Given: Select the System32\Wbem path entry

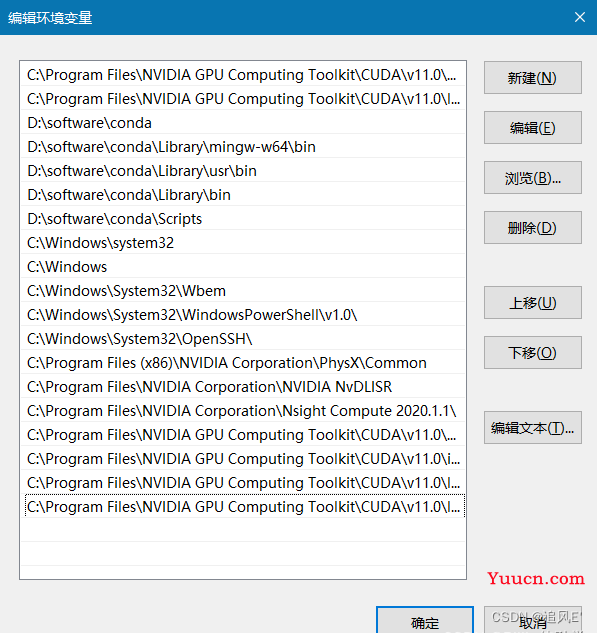Looking at the screenshot, I should pos(243,291).
